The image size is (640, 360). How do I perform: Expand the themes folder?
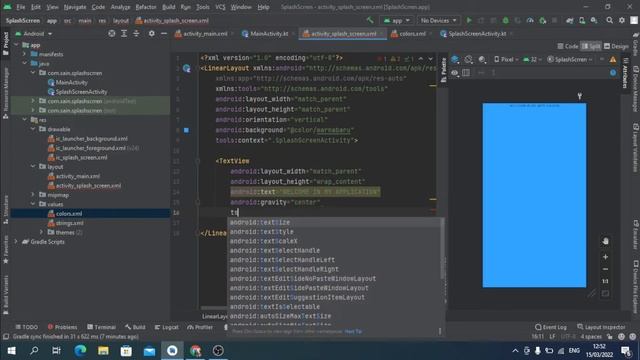(x=42, y=232)
